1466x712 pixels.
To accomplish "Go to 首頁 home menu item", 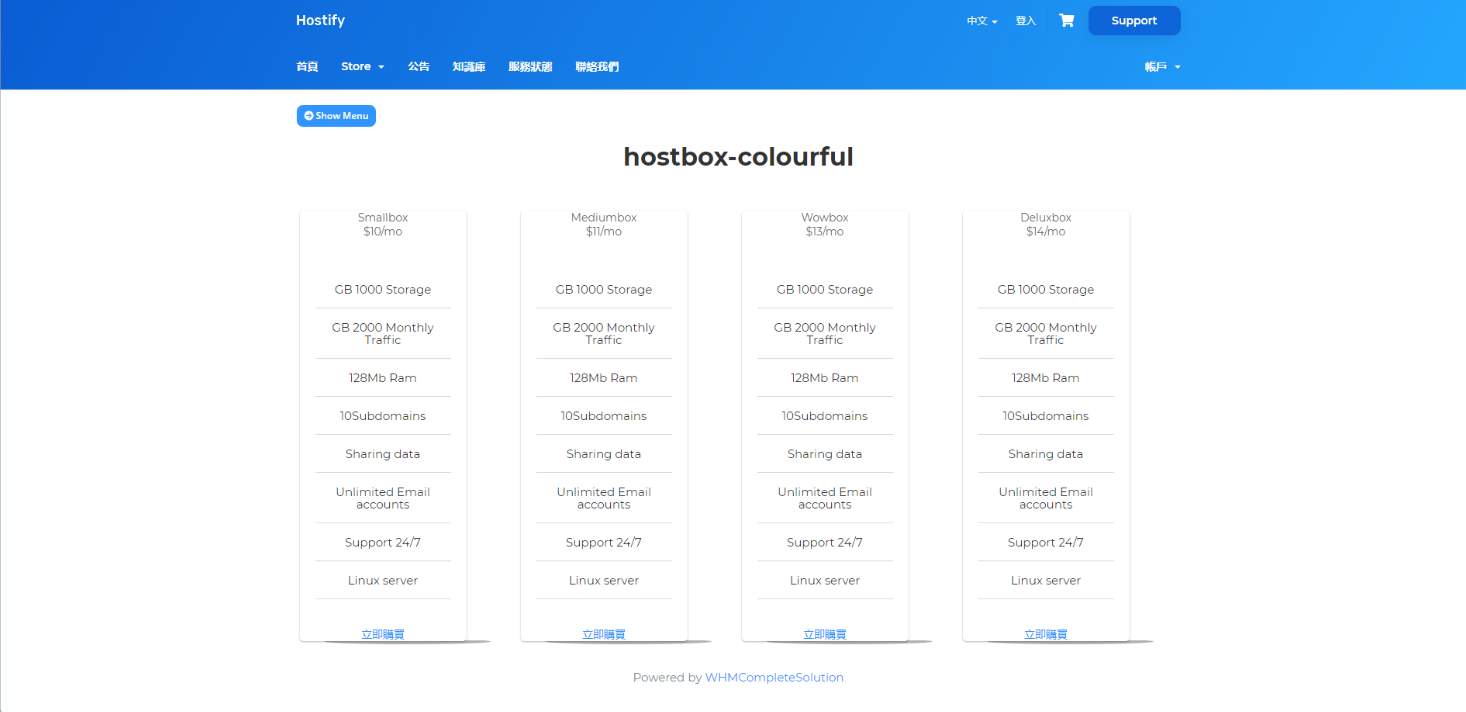I will tap(307, 67).
